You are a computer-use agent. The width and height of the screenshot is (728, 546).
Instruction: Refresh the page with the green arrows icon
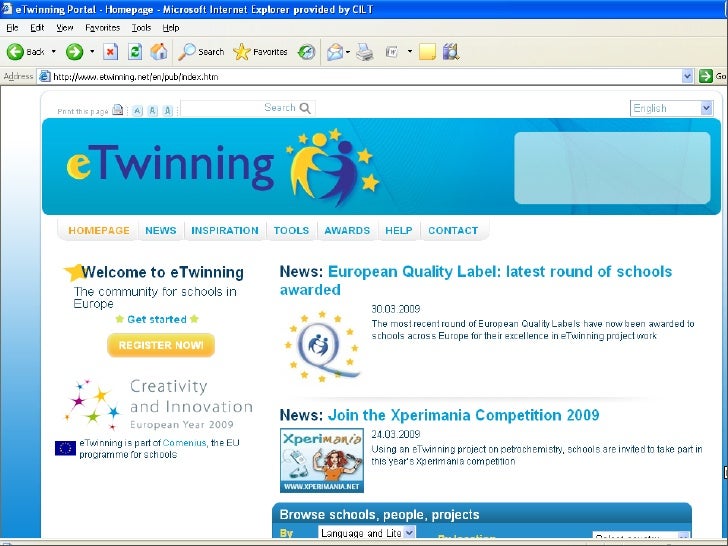pyautogui.click(x=135, y=52)
